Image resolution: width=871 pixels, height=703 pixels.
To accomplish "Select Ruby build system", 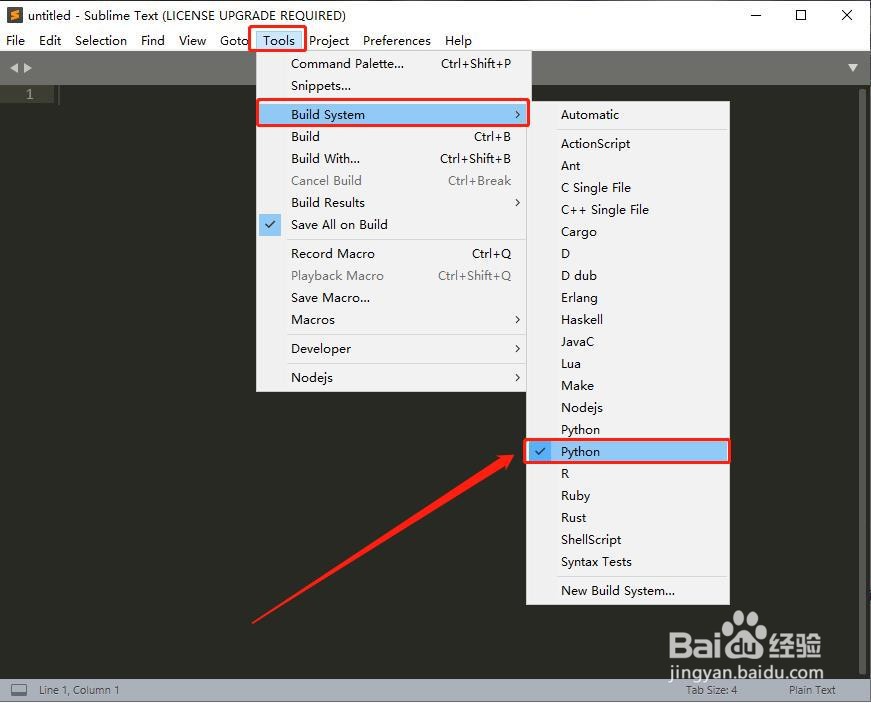I will (x=628, y=495).
